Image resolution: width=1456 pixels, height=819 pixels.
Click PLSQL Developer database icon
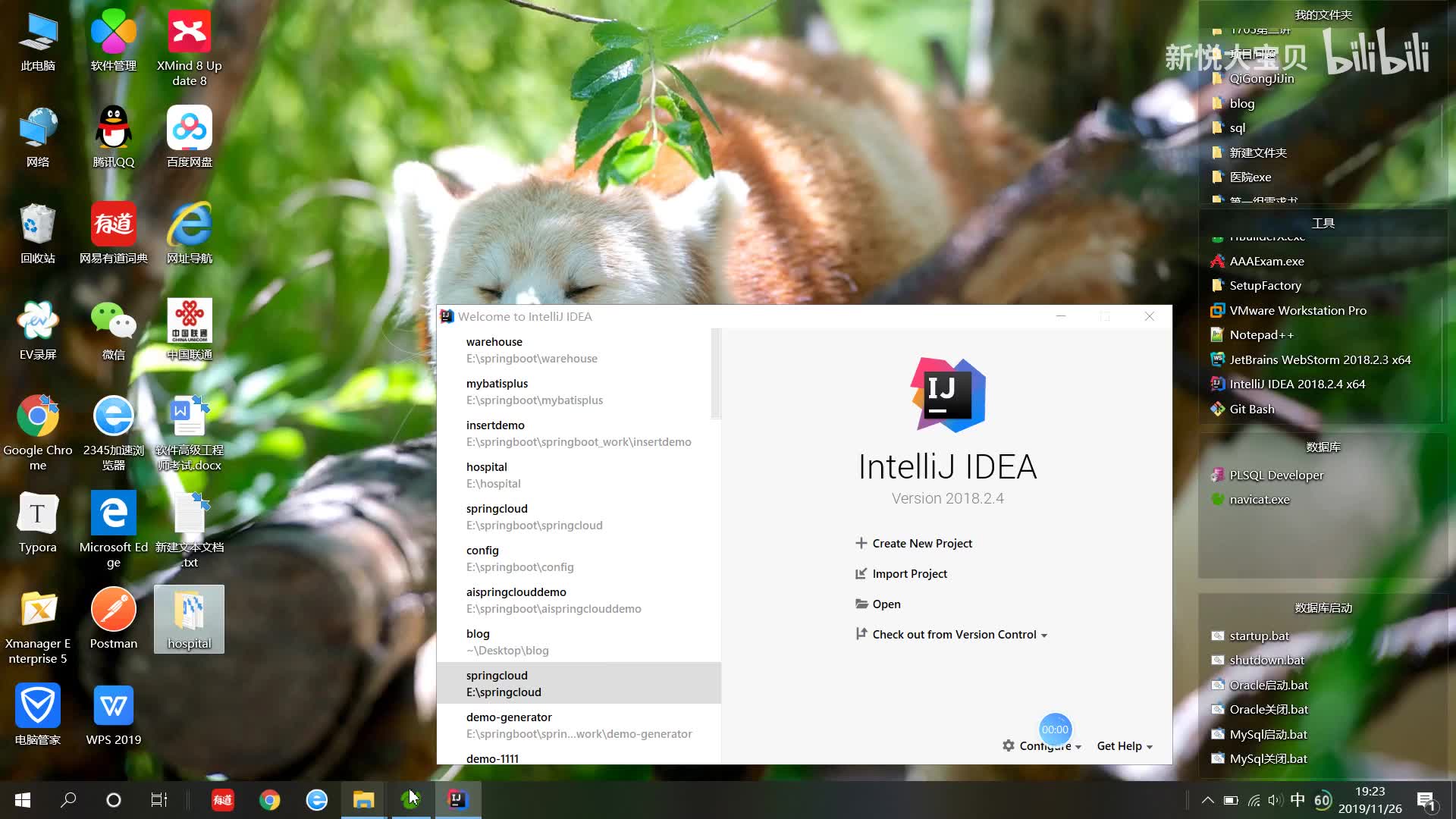click(1217, 474)
